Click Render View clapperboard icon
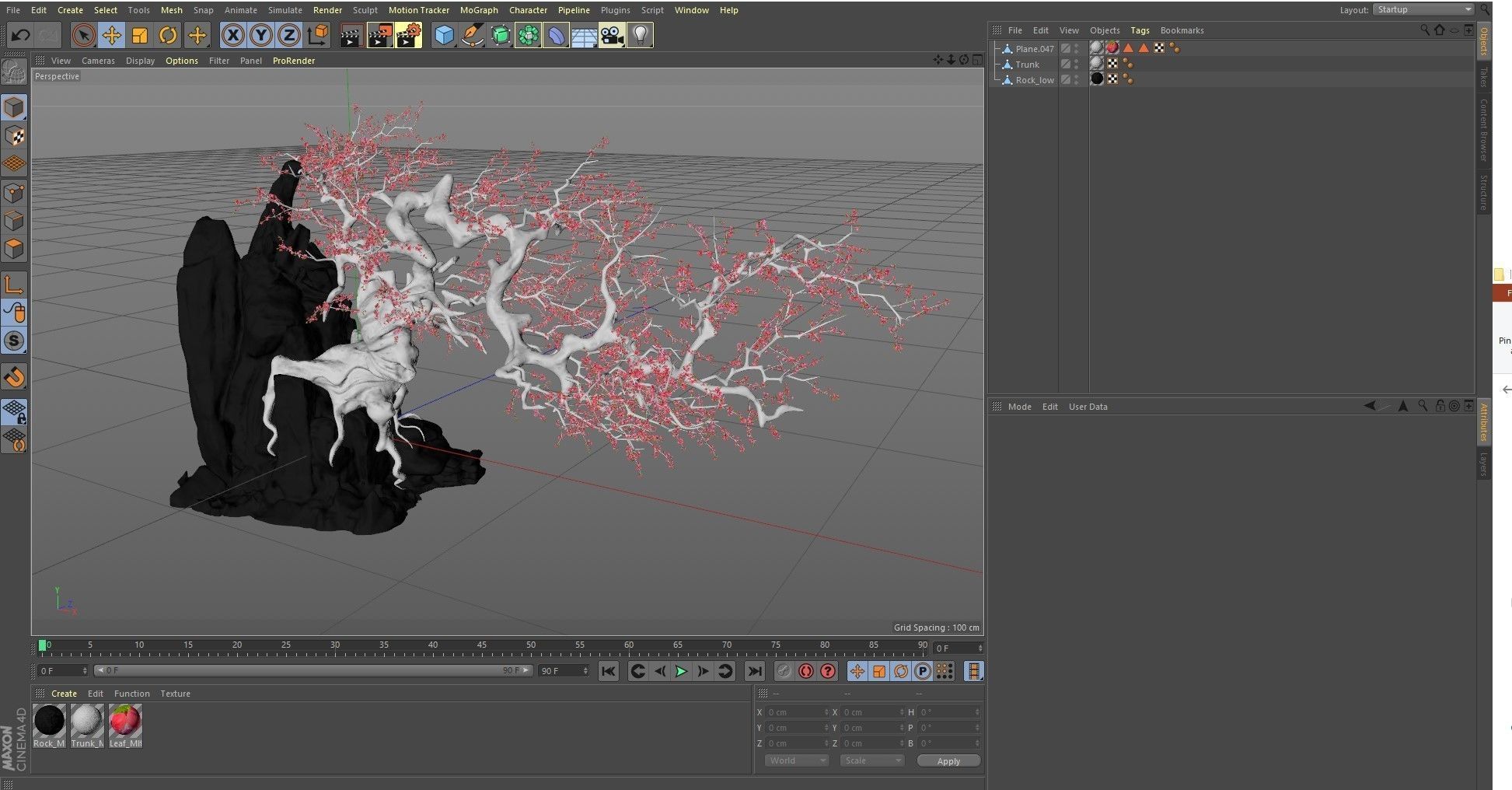Viewport: 1512px width, 790px height. [351, 35]
